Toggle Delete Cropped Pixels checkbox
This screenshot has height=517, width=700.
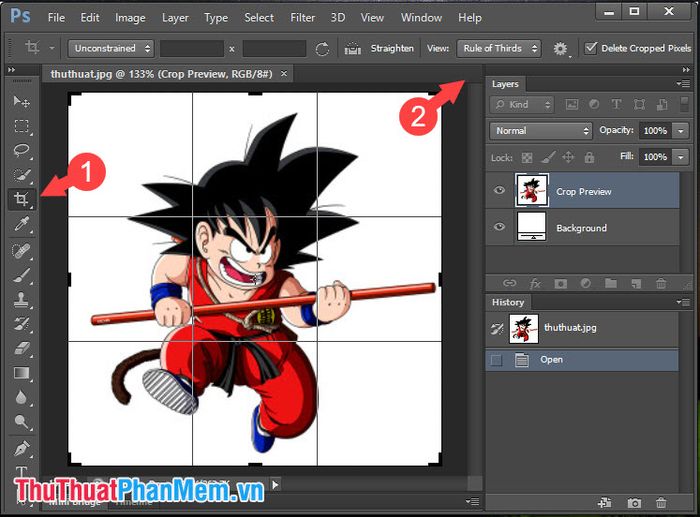click(x=591, y=48)
